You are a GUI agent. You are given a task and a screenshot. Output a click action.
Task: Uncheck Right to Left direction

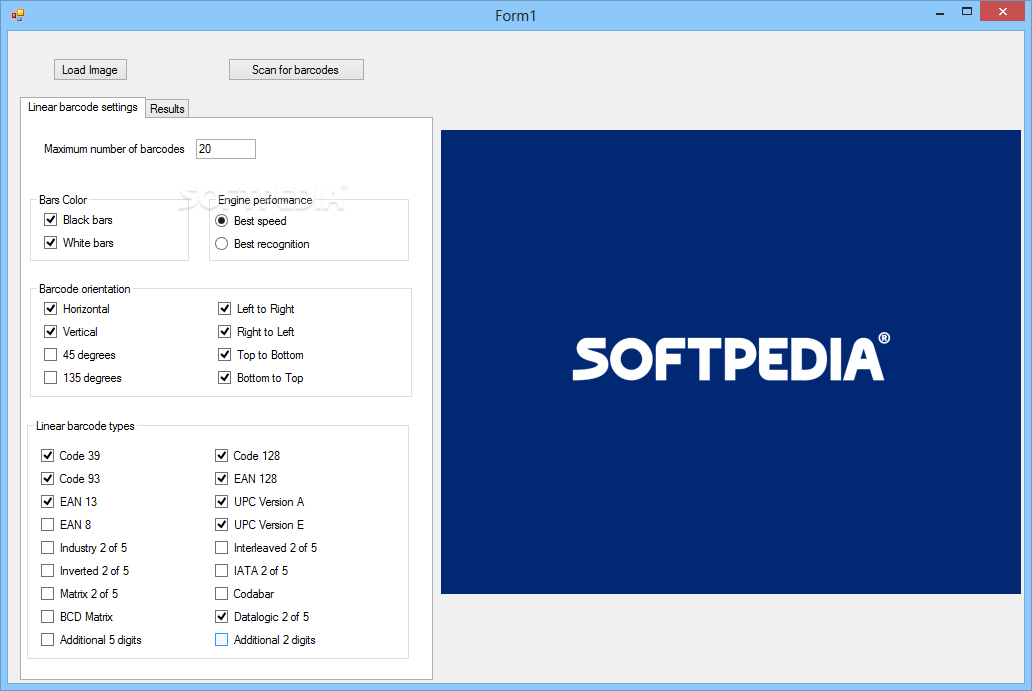[224, 332]
